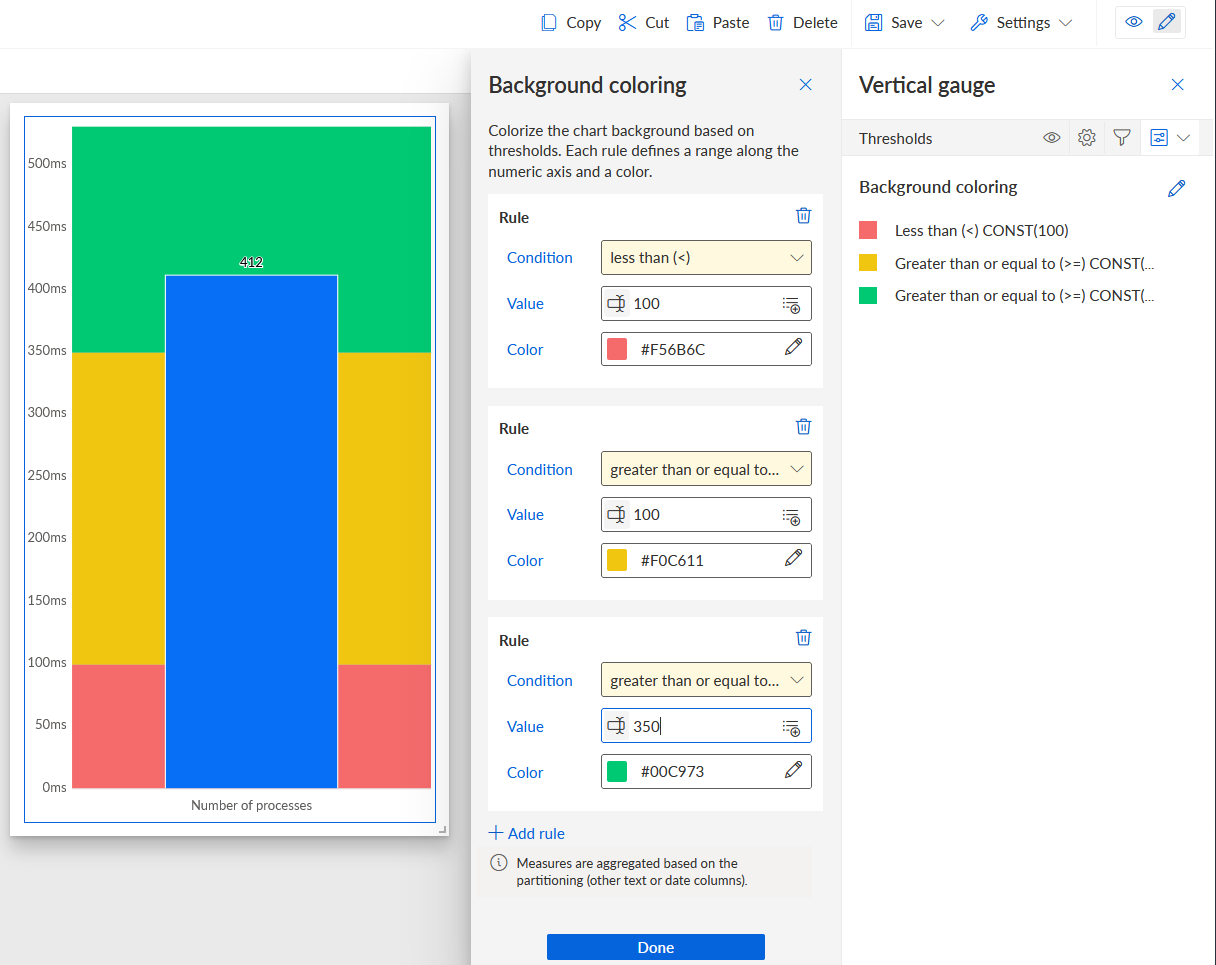This screenshot has width=1216, height=965.
Task: Select the green Greater than or equal entry
Action: click(1007, 295)
